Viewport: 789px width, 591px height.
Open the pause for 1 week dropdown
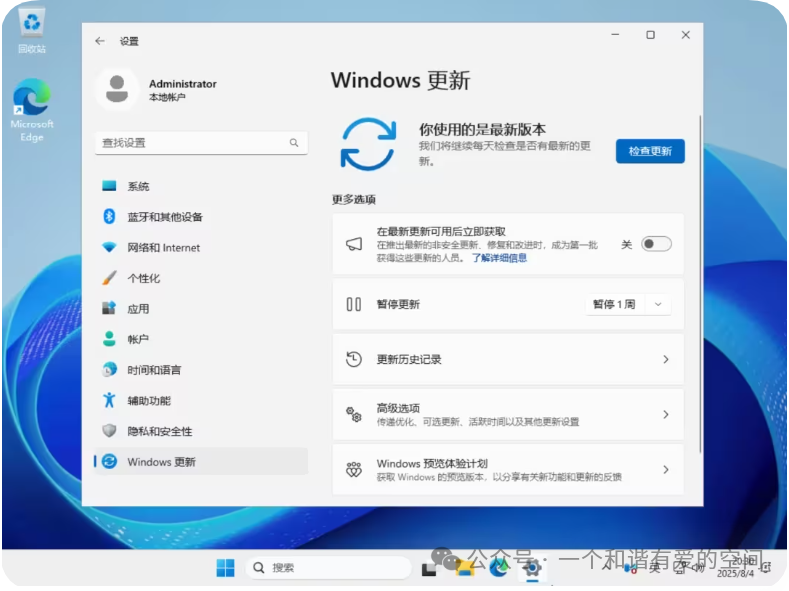click(627, 304)
